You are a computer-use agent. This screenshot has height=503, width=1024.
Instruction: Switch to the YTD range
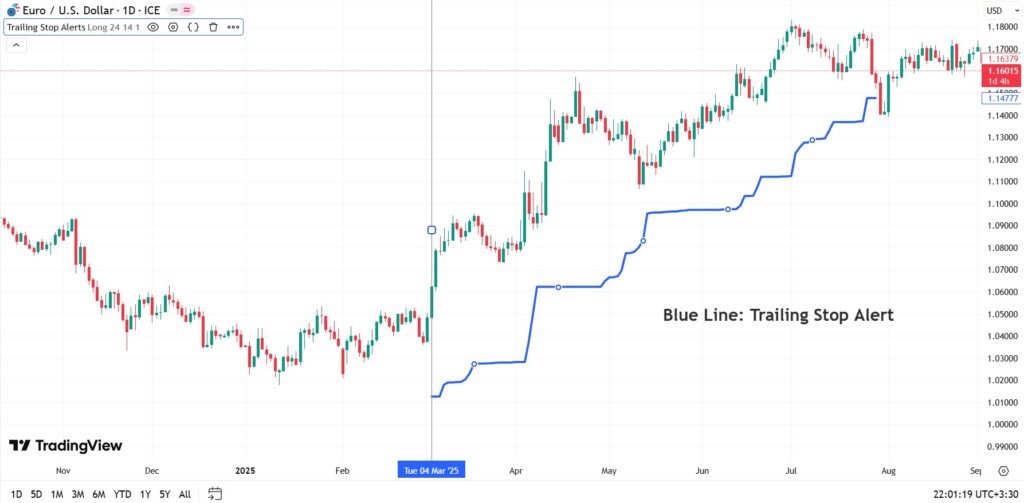122,493
